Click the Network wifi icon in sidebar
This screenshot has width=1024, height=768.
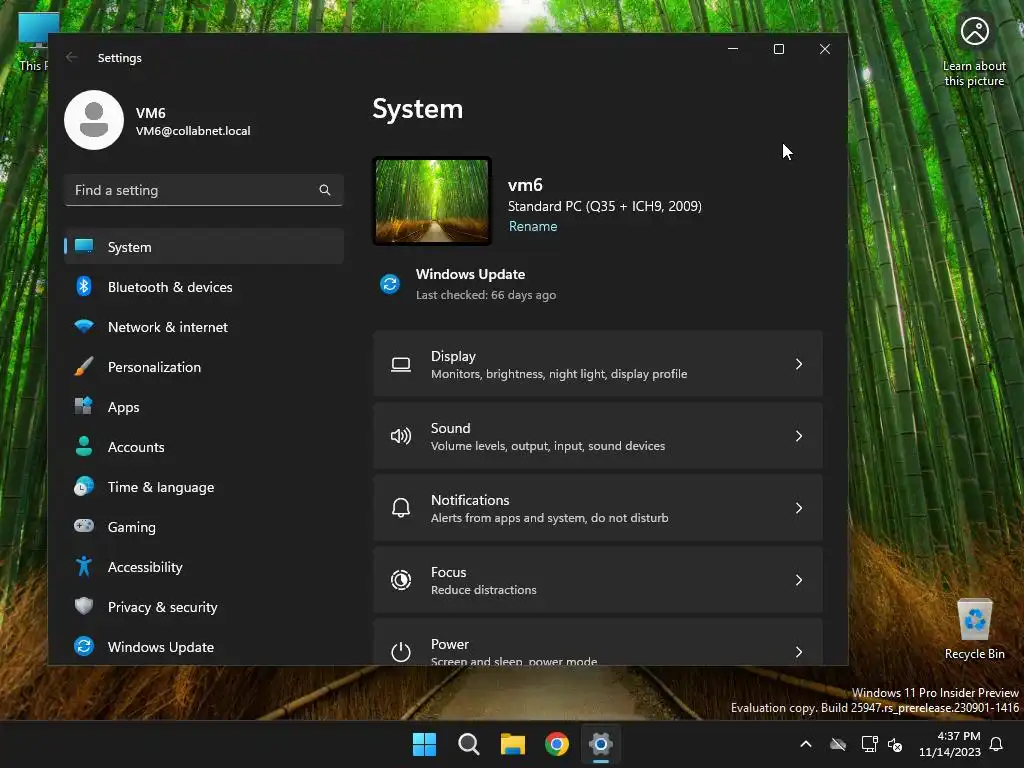coord(84,326)
